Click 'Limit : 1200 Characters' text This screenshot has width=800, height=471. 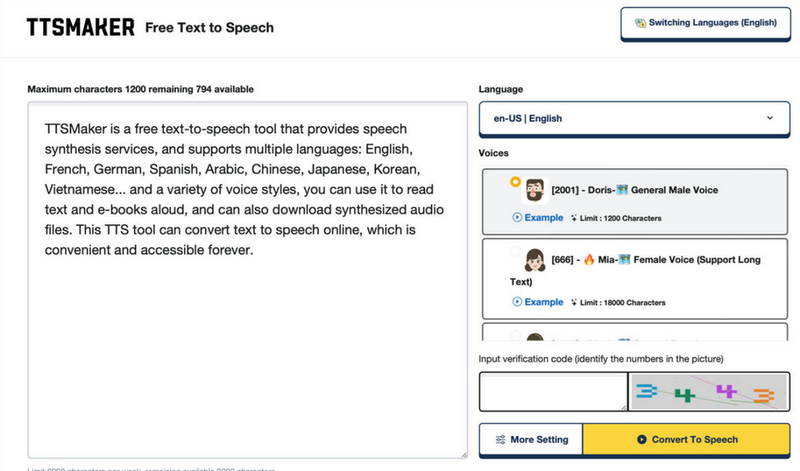tap(620, 218)
